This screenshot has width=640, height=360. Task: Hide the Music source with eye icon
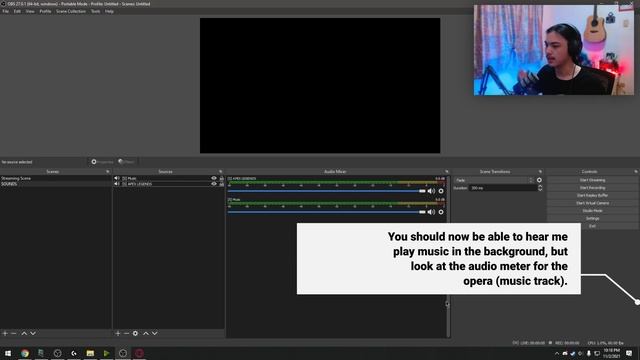214,178
